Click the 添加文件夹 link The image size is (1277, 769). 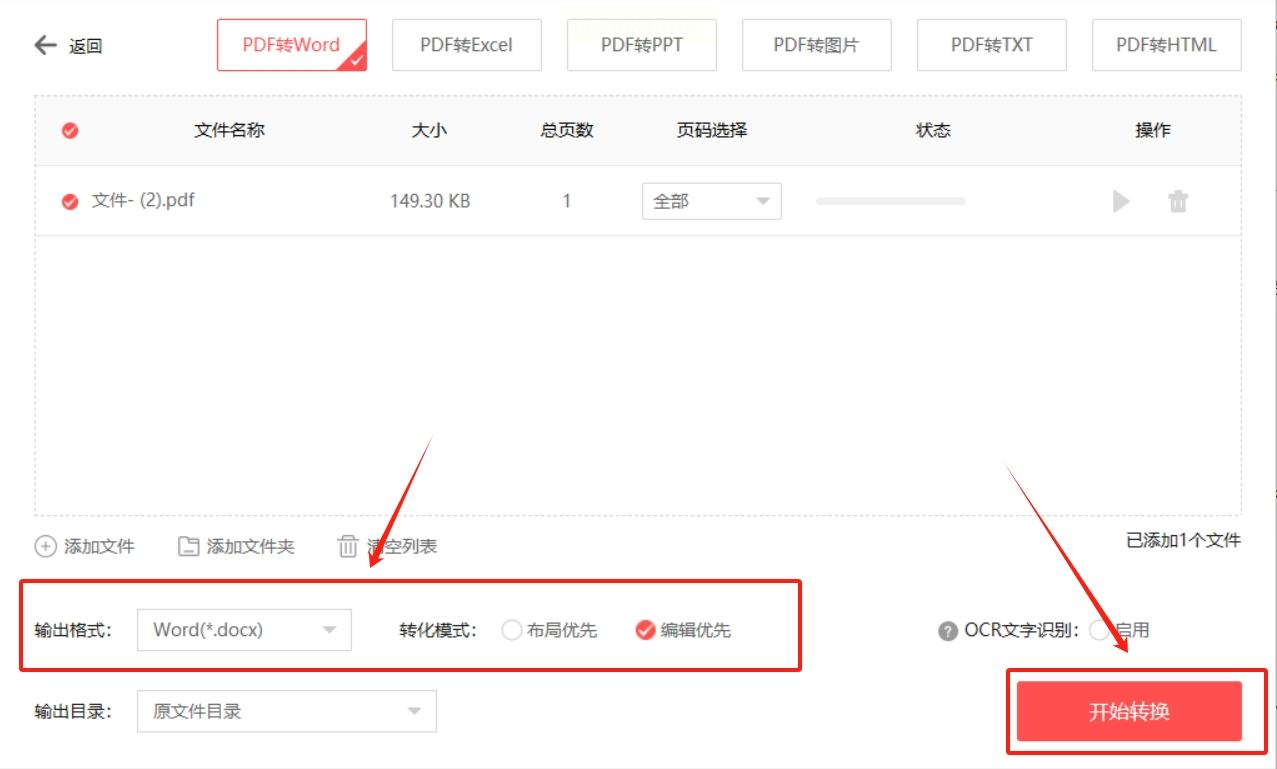coord(250,546)
